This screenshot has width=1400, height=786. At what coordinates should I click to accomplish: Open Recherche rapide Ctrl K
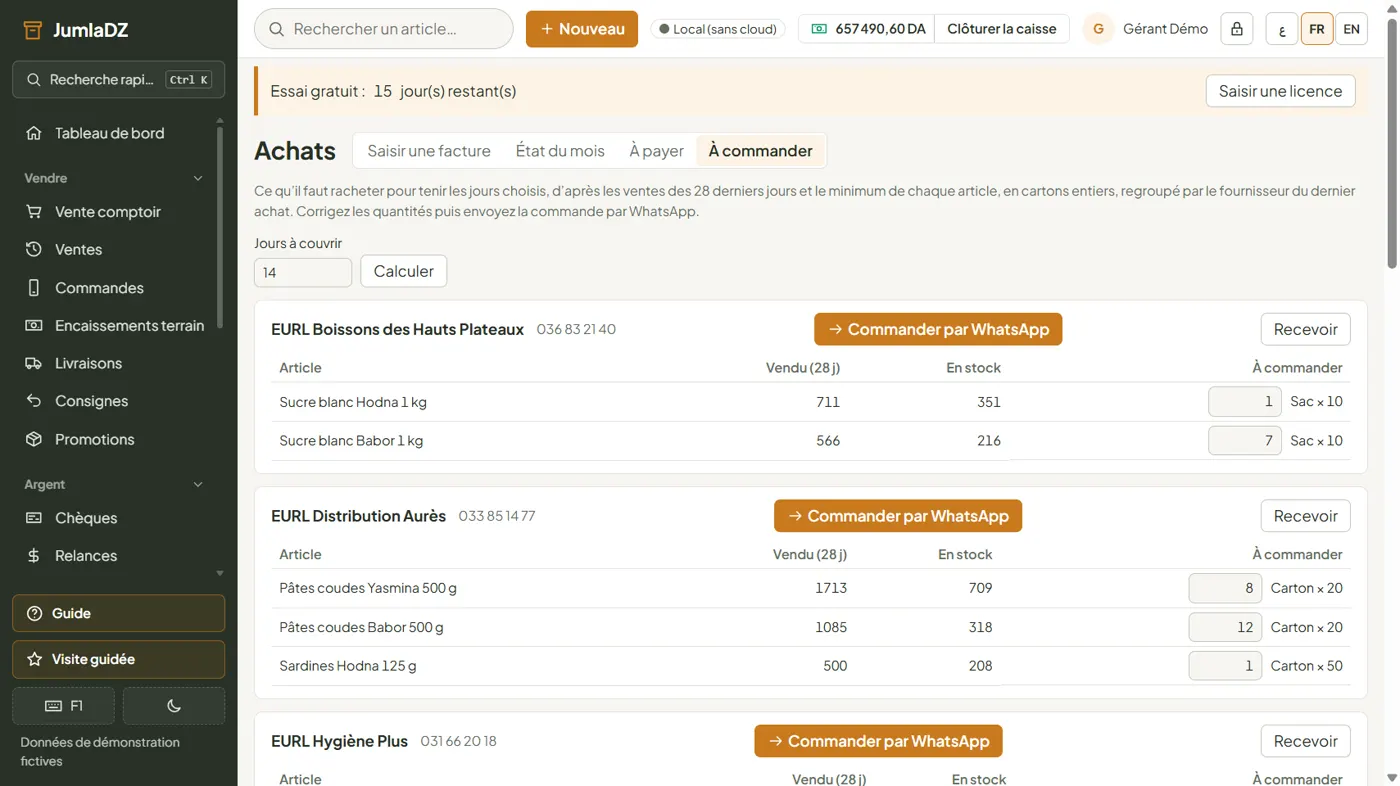point(118,80)
